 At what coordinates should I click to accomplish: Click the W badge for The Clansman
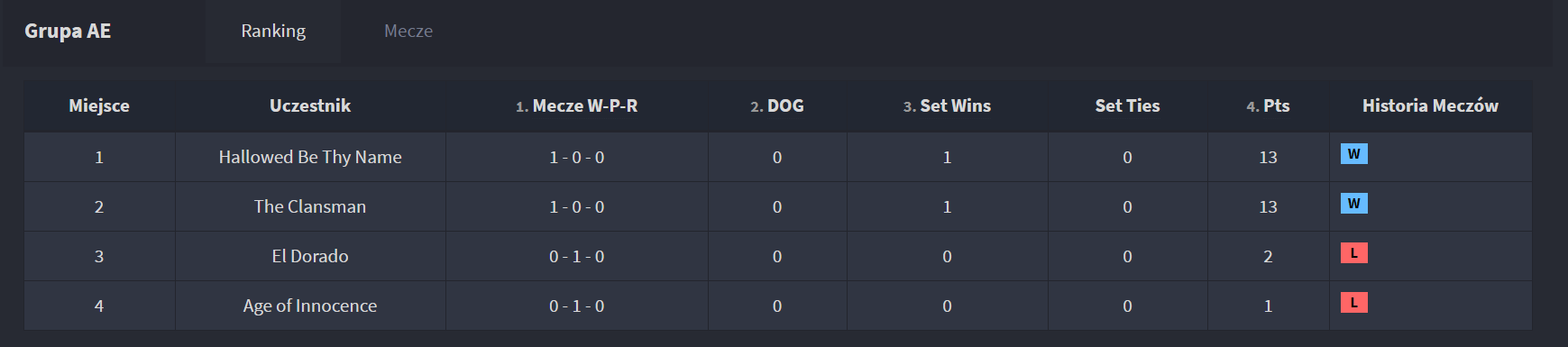click(x=1353, y=204)
